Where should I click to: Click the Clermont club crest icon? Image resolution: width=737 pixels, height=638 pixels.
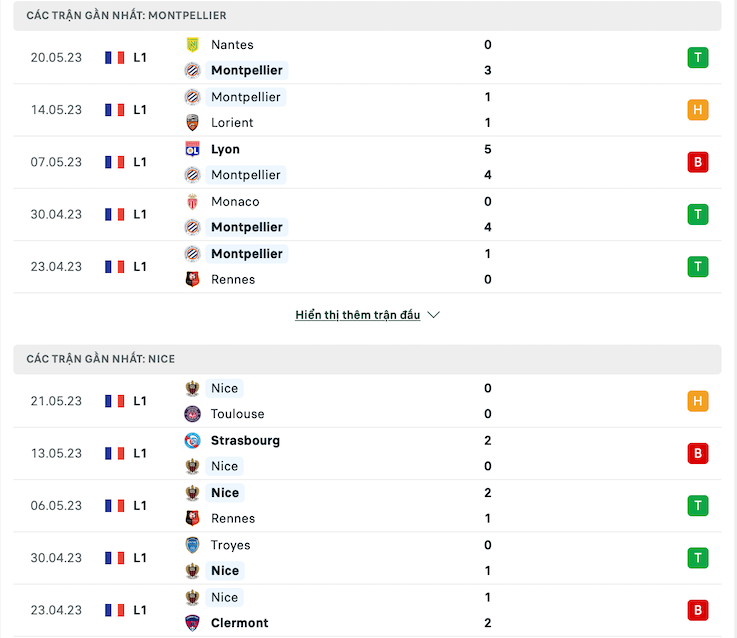(192, 623)
